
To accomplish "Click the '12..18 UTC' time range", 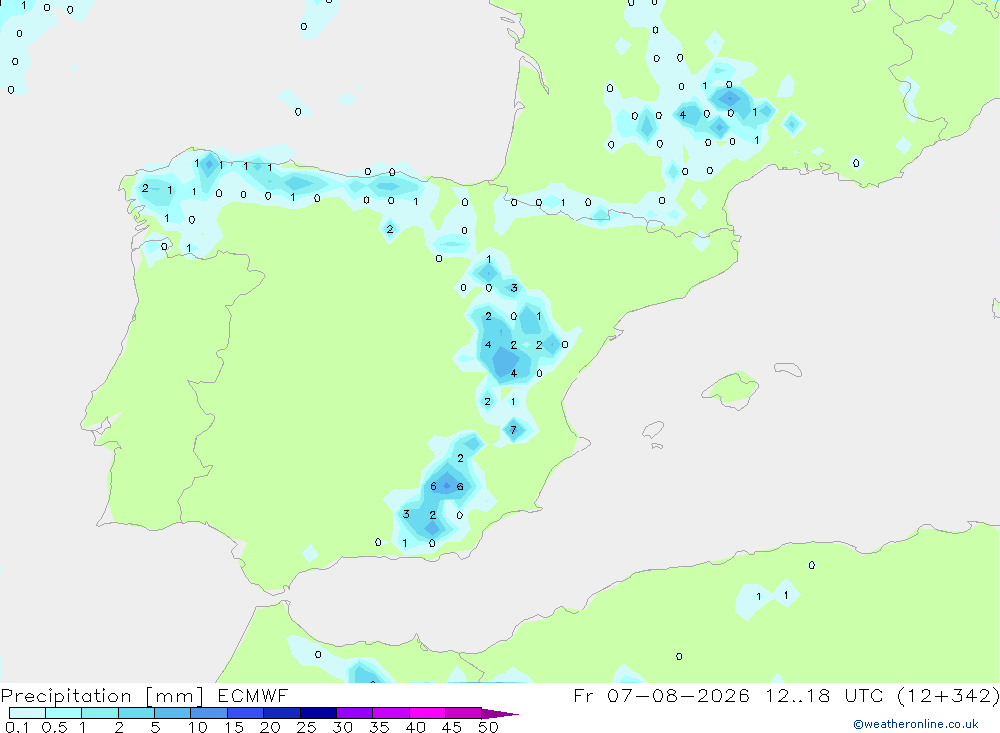I will click(x=823, y=695).
